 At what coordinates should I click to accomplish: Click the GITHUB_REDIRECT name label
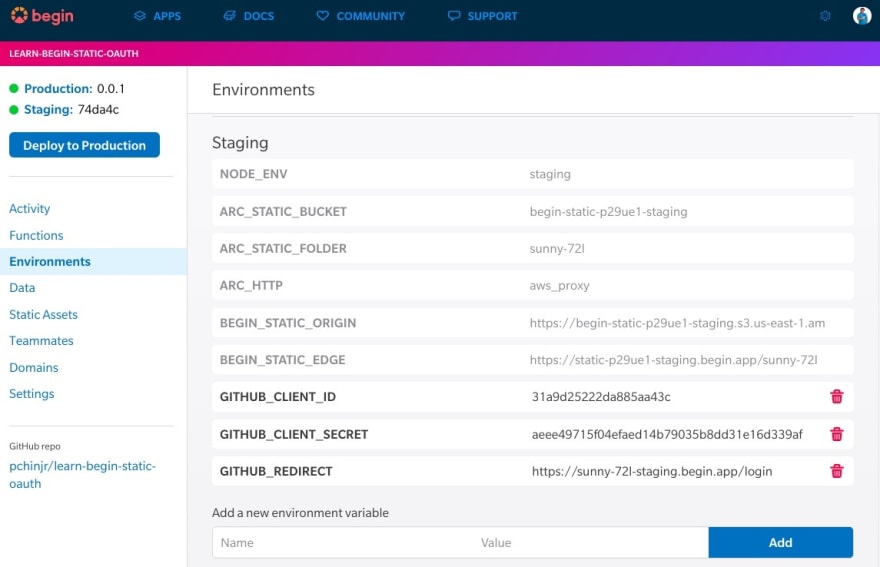point(276,471)
